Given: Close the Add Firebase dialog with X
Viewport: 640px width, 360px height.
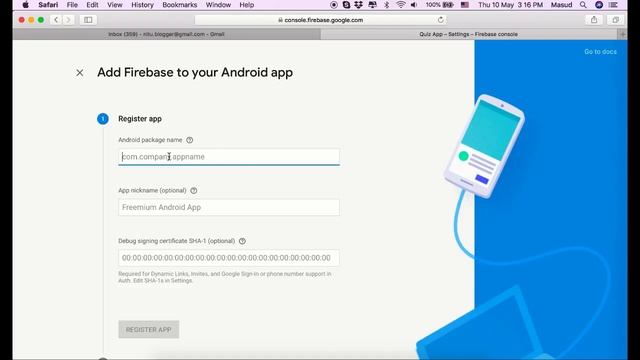Looking at the screenshot, I should pyautogui.click(x=80, y=73).
